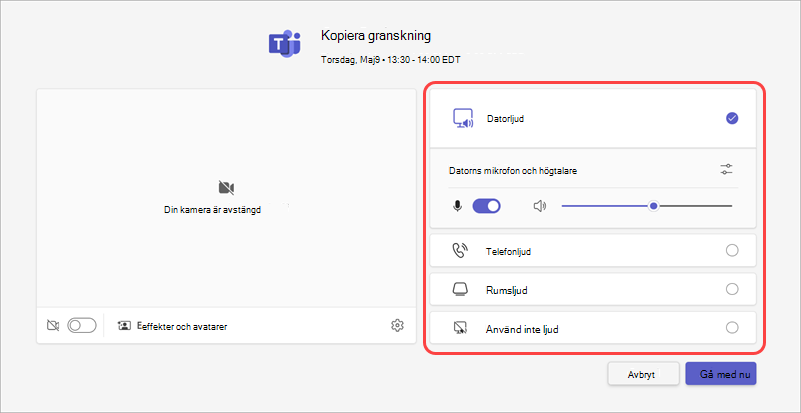Screen dimensions: 801x413
Task: Click the Microsoft Teams logo
Action: pyautogui.click(x=285, y=43)
